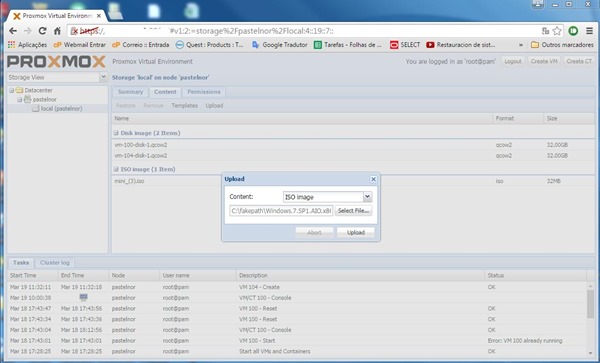
Task: Open the Tarefas - Folhas de bookmark
Action: tap(348, 45)
